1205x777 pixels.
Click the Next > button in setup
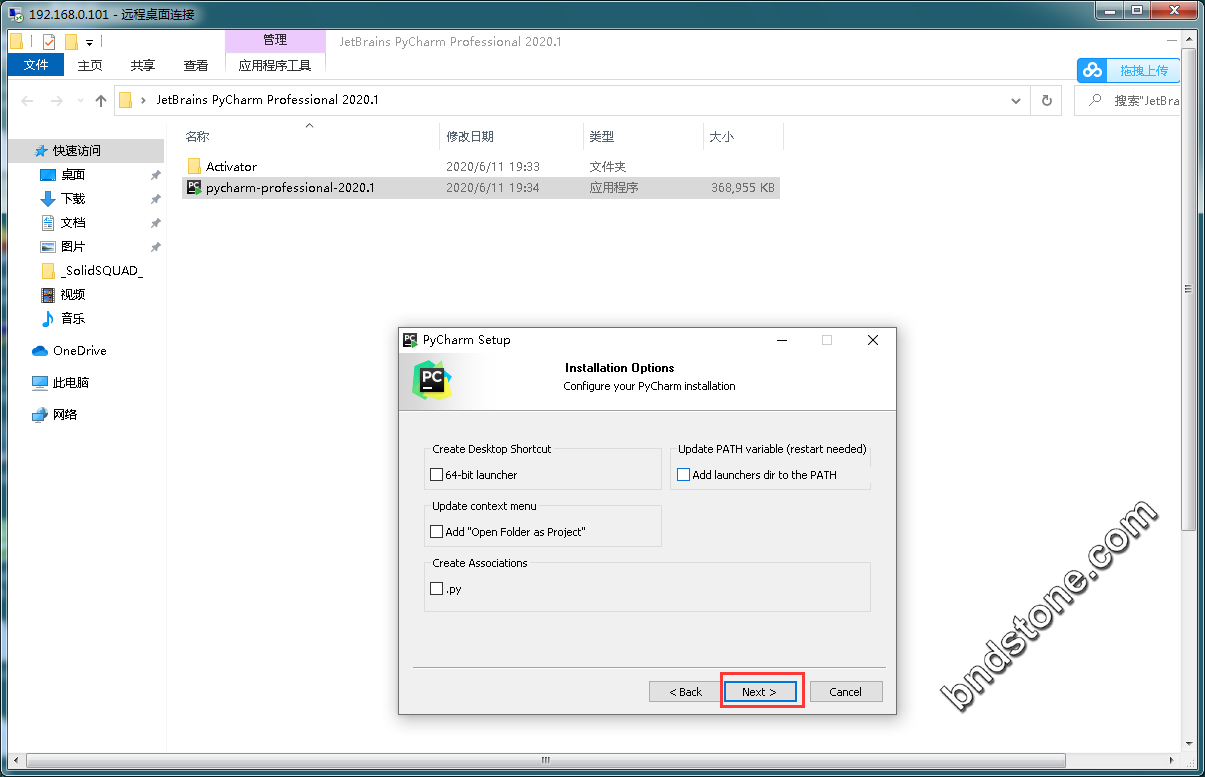[x=759, y=692]
